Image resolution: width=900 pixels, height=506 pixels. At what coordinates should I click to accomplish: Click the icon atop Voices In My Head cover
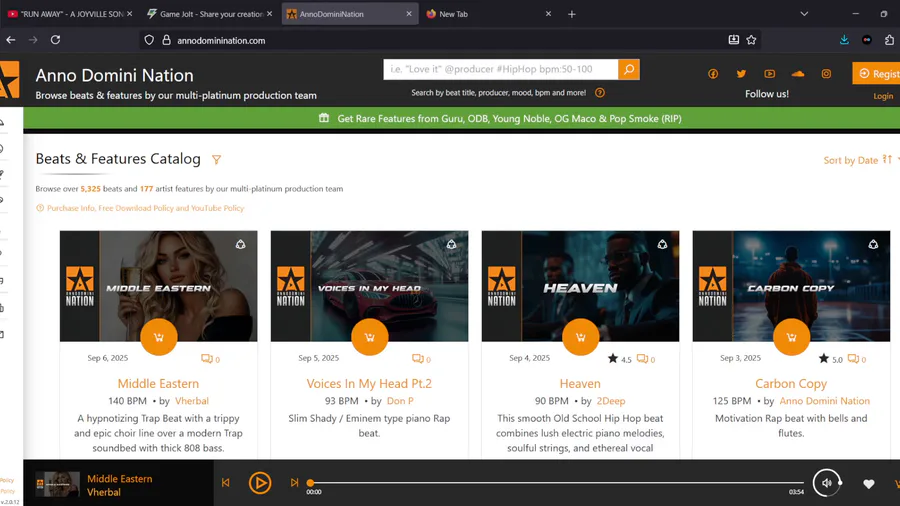[x=452, y=244]
